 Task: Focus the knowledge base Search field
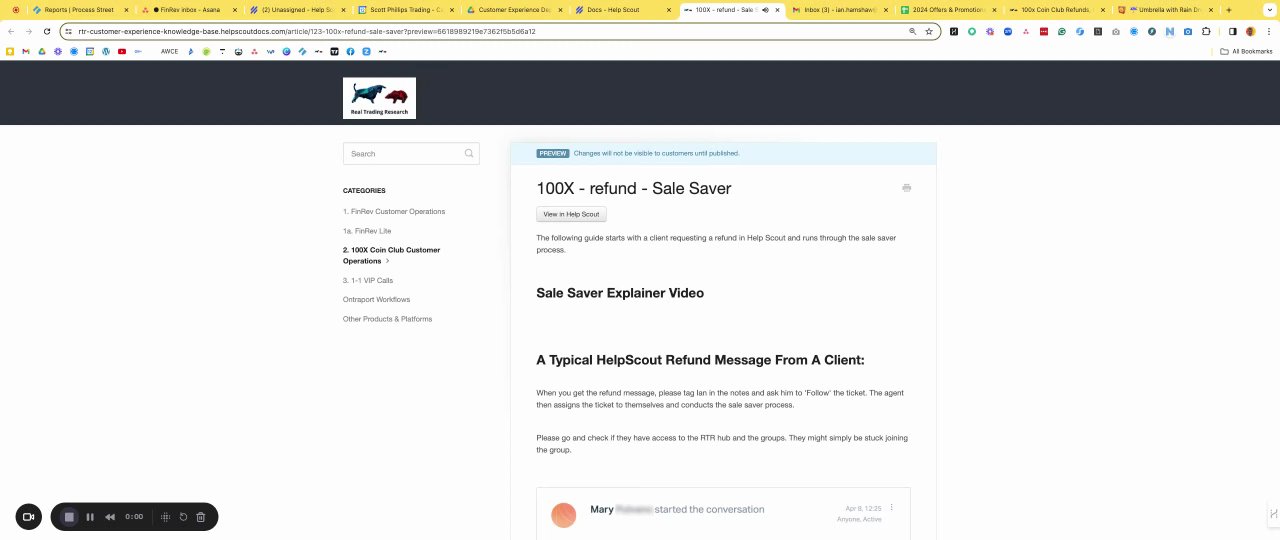411,153
